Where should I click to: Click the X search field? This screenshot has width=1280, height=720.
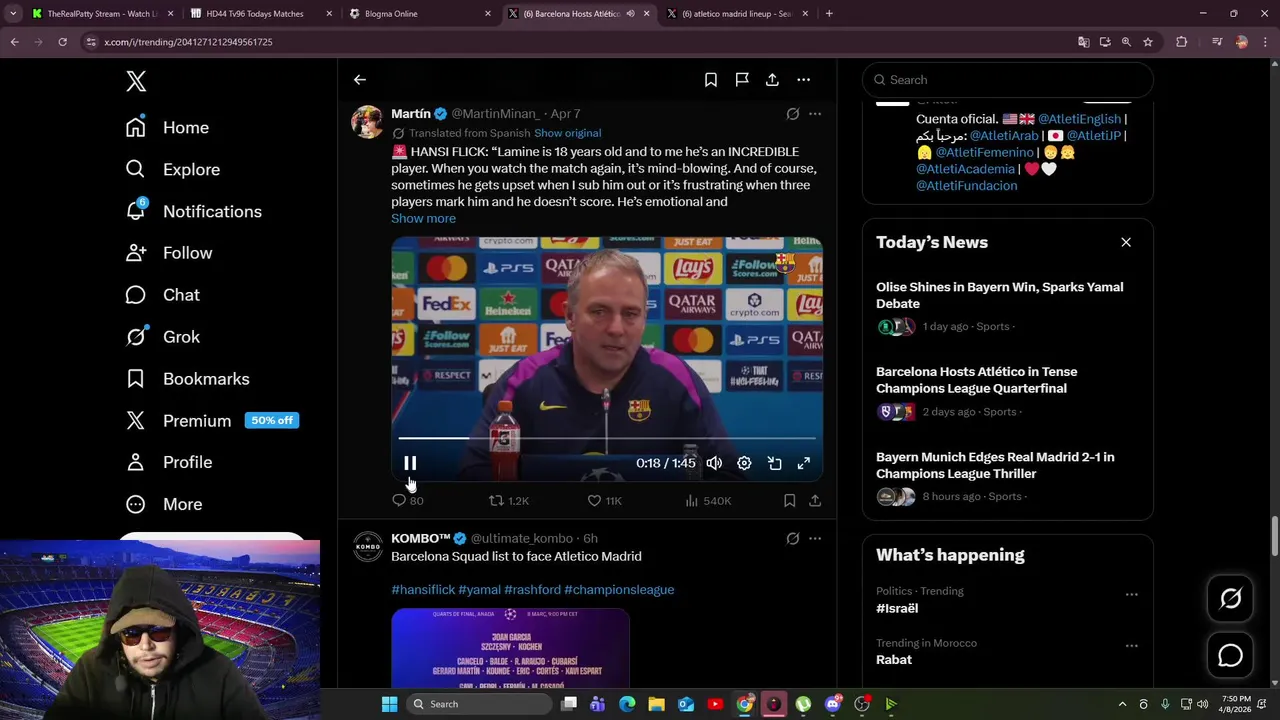pos(1008,80)
